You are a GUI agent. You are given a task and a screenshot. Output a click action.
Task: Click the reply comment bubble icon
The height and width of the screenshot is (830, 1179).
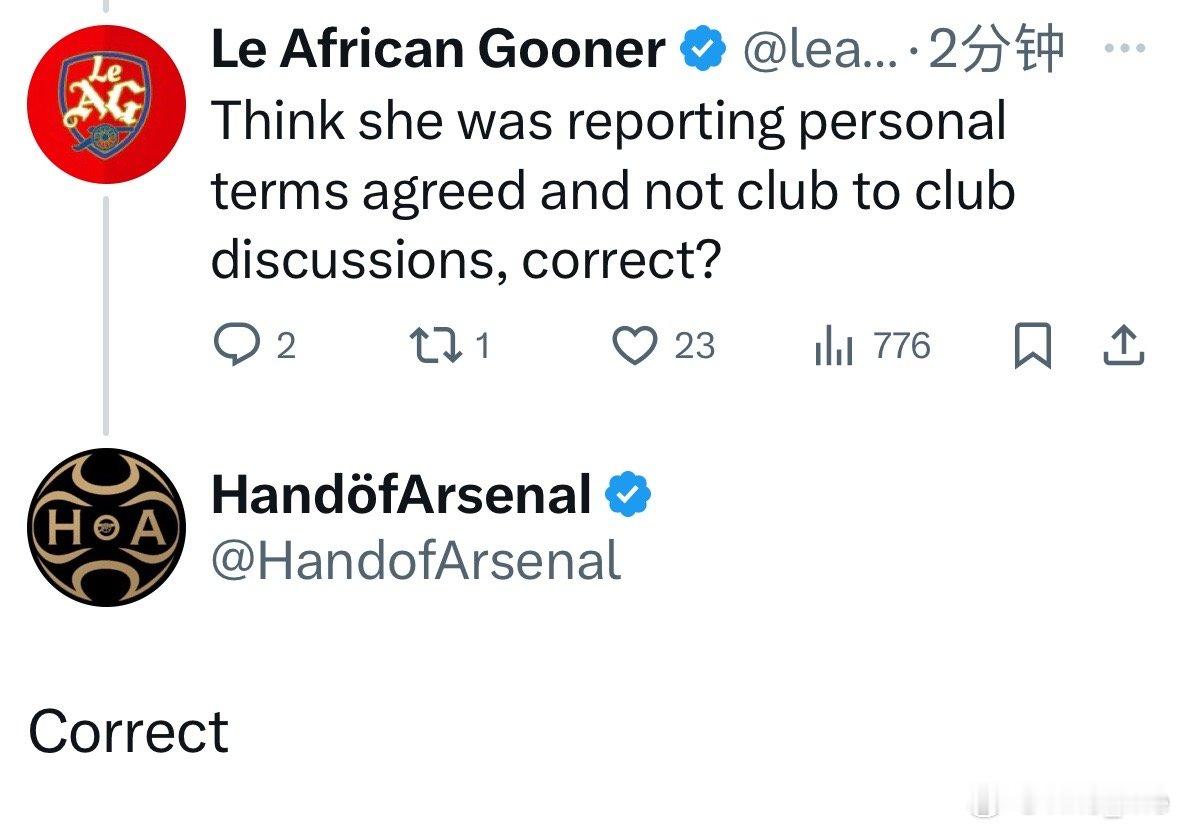point(237,345)
